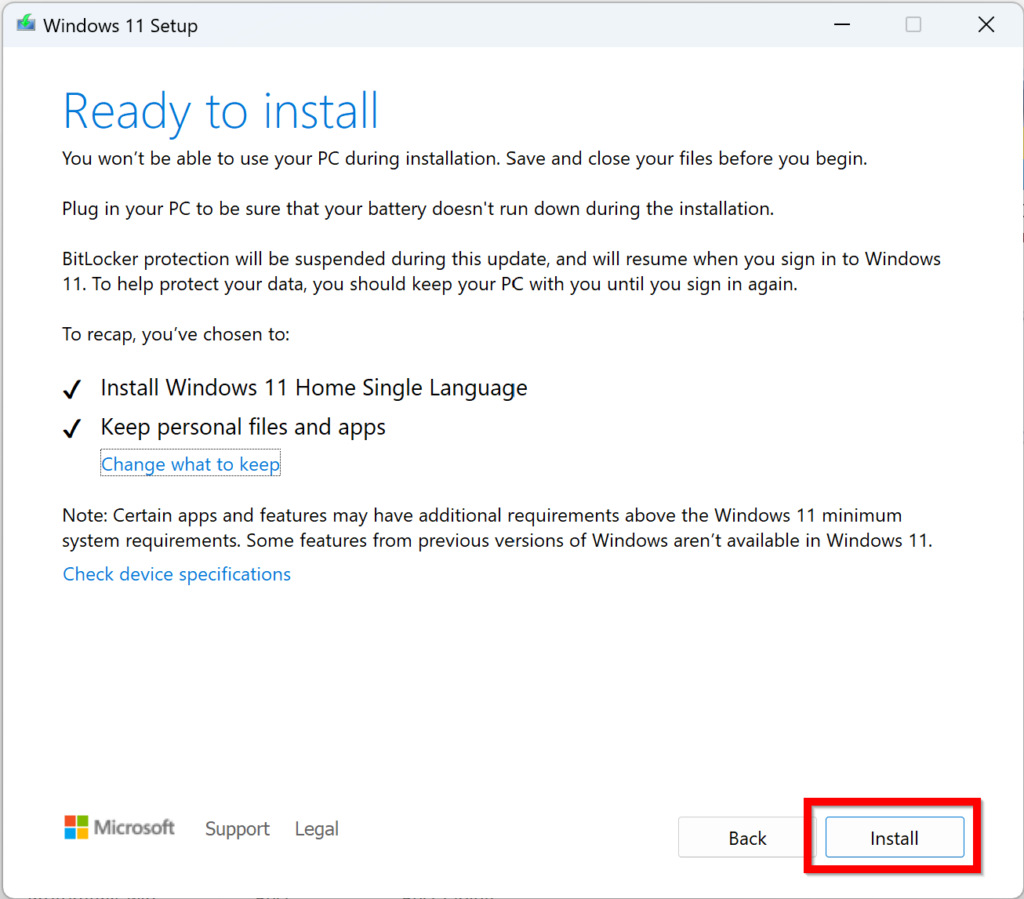1024x899 pixels.
Task: Click 'Keep personal files and apps' text
Action: pos(243,427)
